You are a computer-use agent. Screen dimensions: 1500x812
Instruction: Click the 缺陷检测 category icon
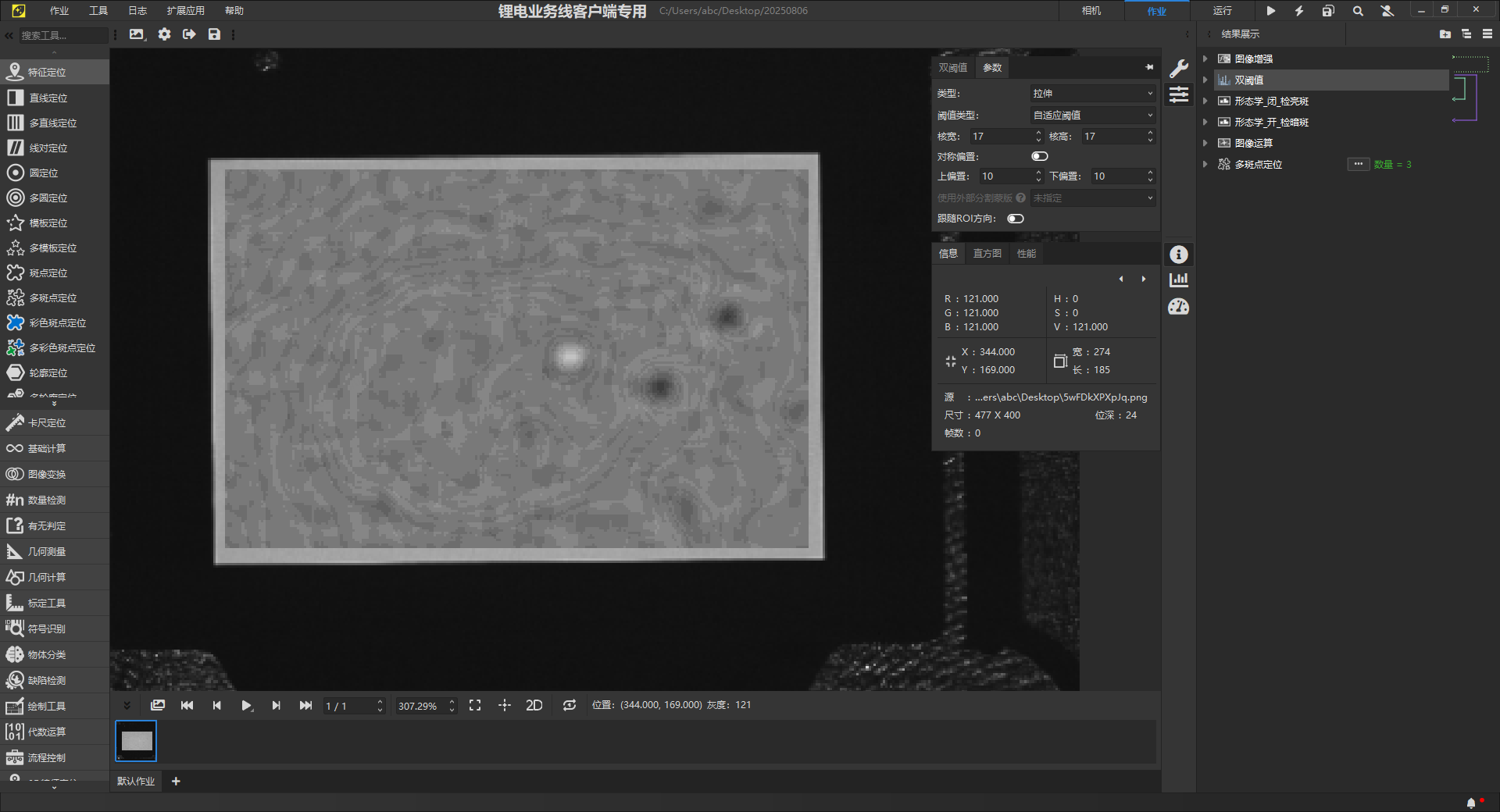[x=15, y=680]
